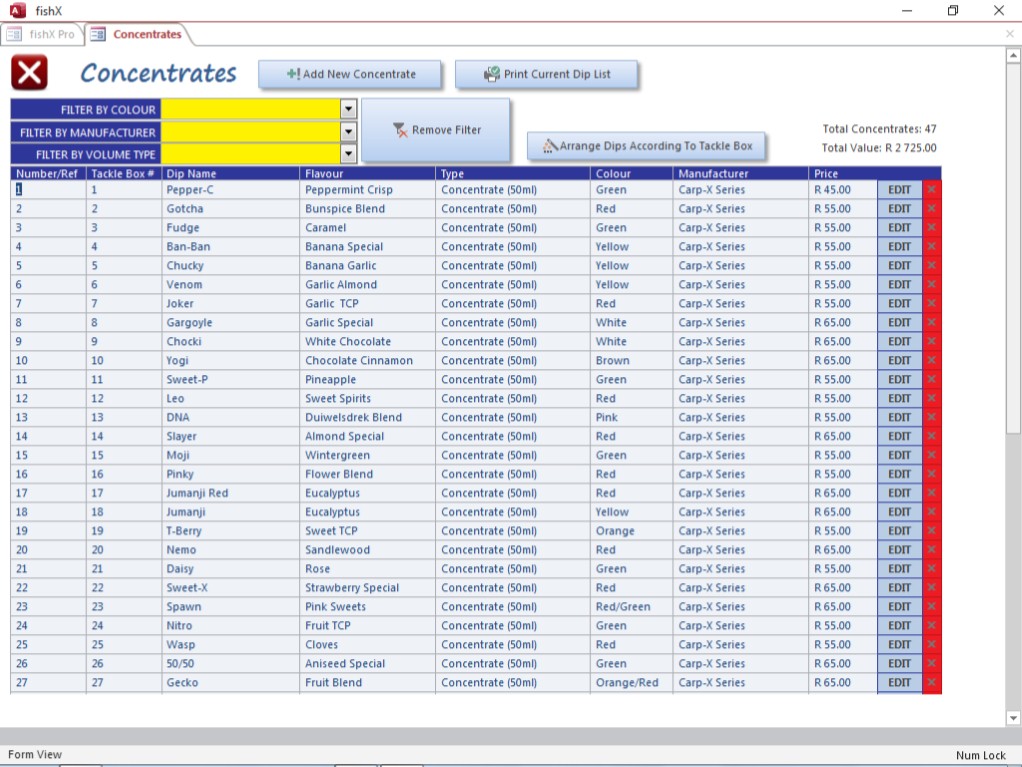Open Filter By Manufacturer dropdown arrow
1022x767 pixels.
[348, 132]
